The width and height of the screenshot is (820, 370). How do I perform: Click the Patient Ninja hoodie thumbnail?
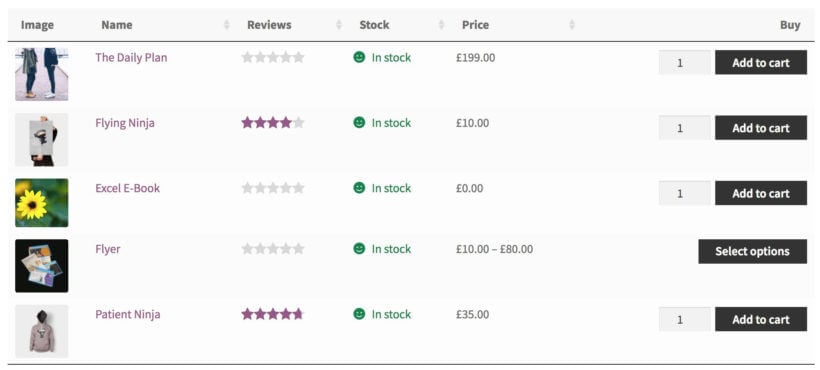42,331
